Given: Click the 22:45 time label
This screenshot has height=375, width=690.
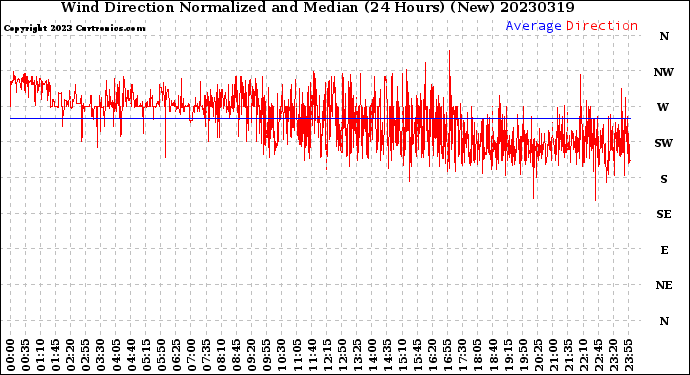Looking at the screenshot, I should pos(598,355).
